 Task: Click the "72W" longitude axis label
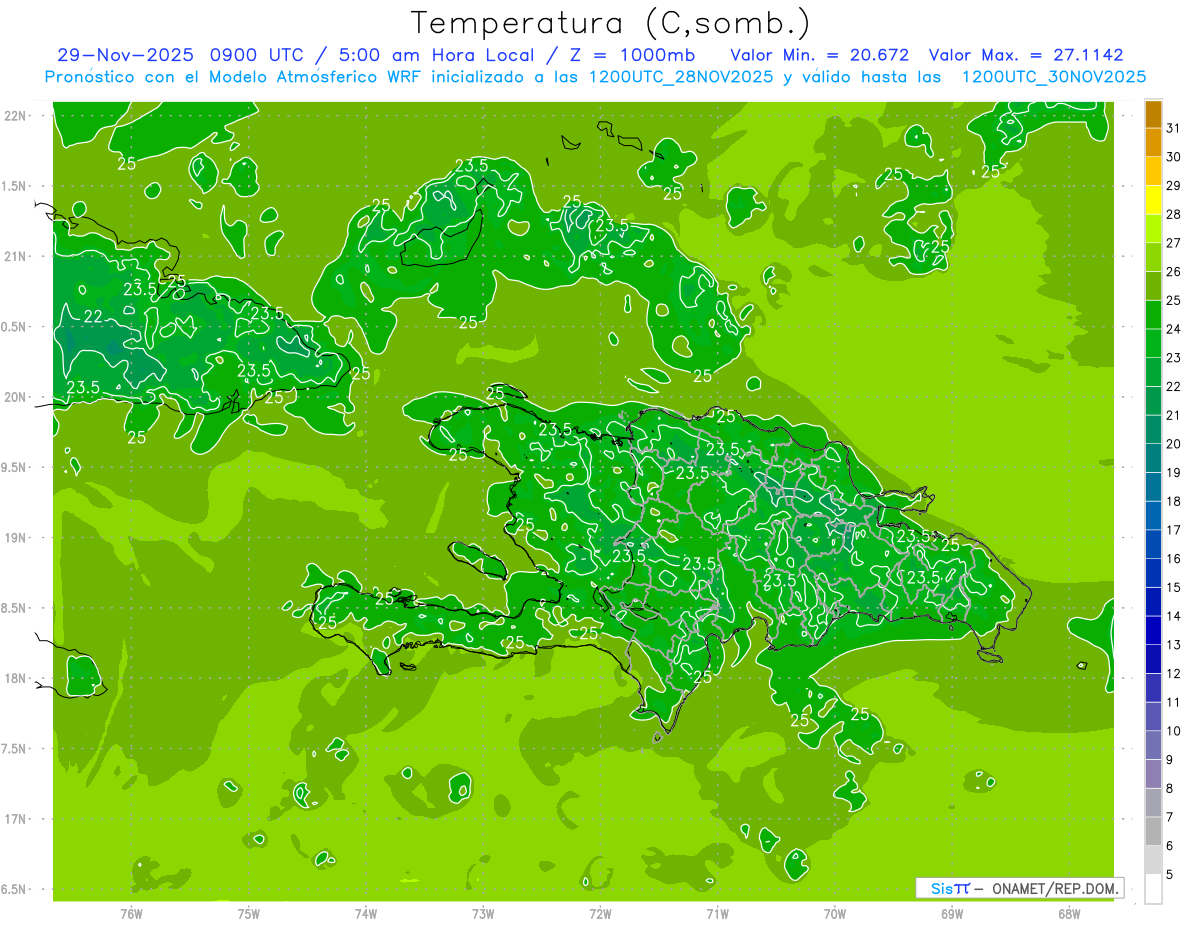point(600,913)
